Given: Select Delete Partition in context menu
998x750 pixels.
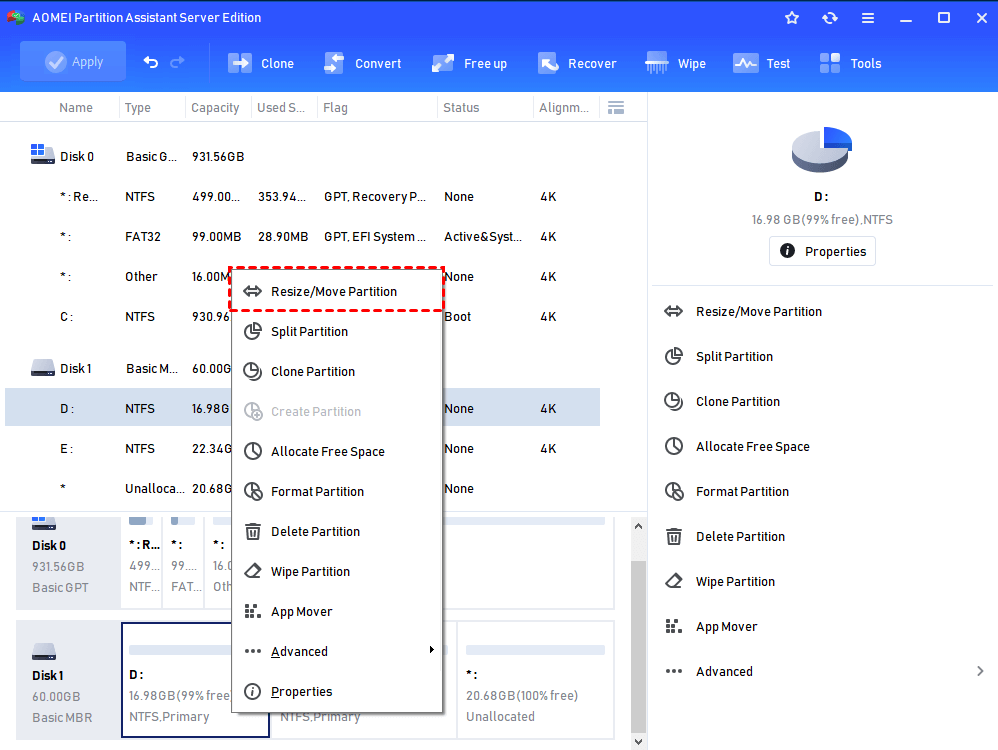Looking at the screenshot, I should point(336,532).
